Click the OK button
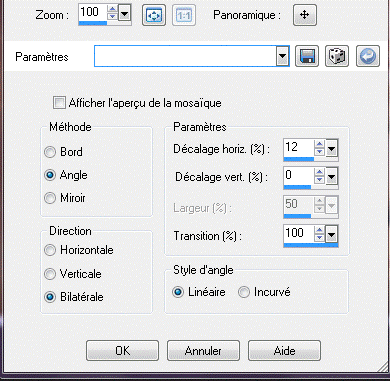This screenshot has width=390, height=381. (x=122, y=351)
